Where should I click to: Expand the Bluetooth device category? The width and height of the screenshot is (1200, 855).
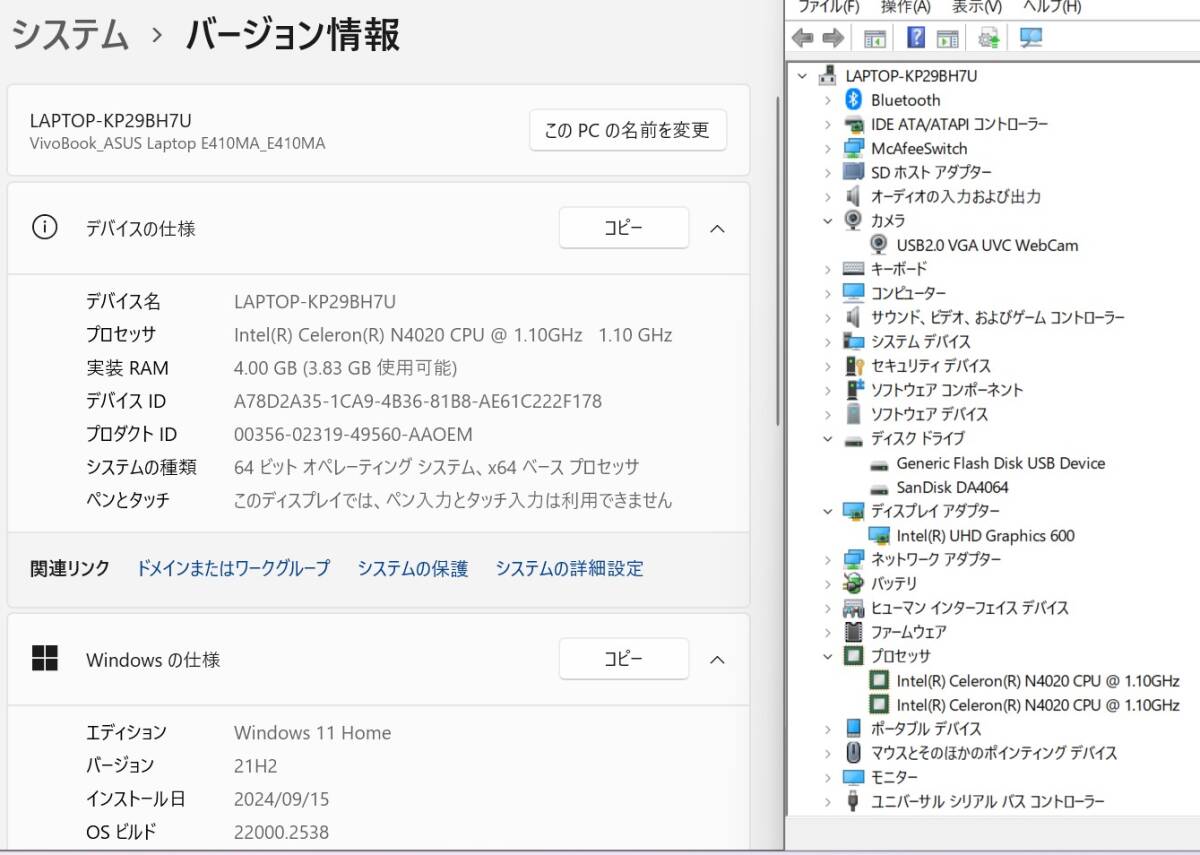tap(827, 100)
